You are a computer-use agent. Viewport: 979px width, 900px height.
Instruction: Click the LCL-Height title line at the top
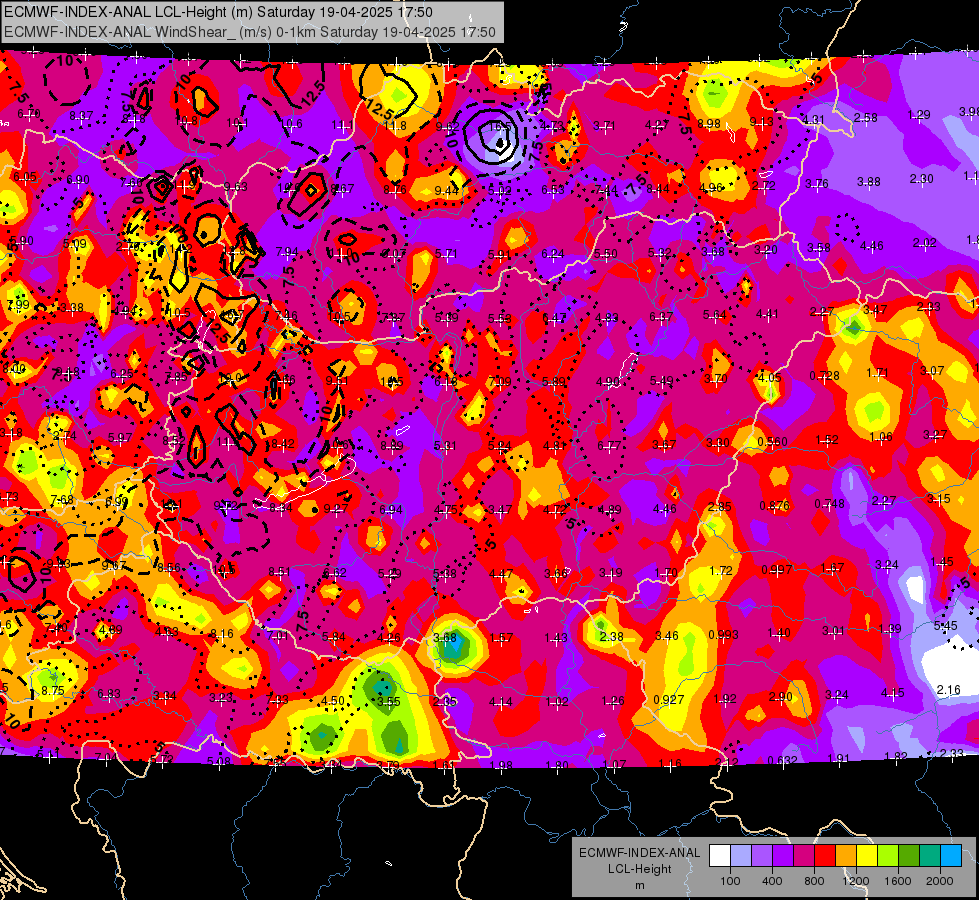219,12
